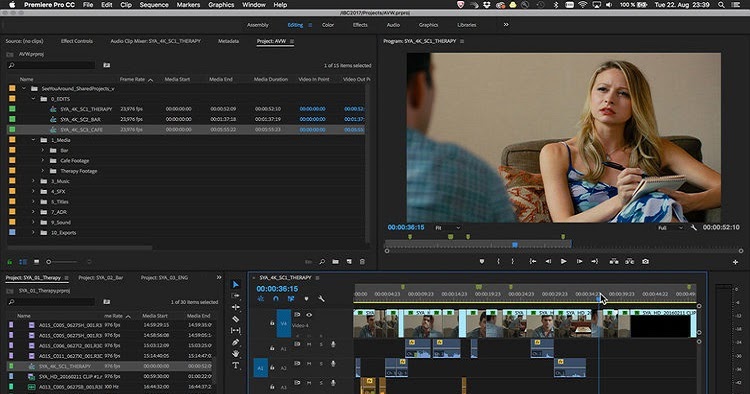Open Program monitor settings wrench

point(694,228)
